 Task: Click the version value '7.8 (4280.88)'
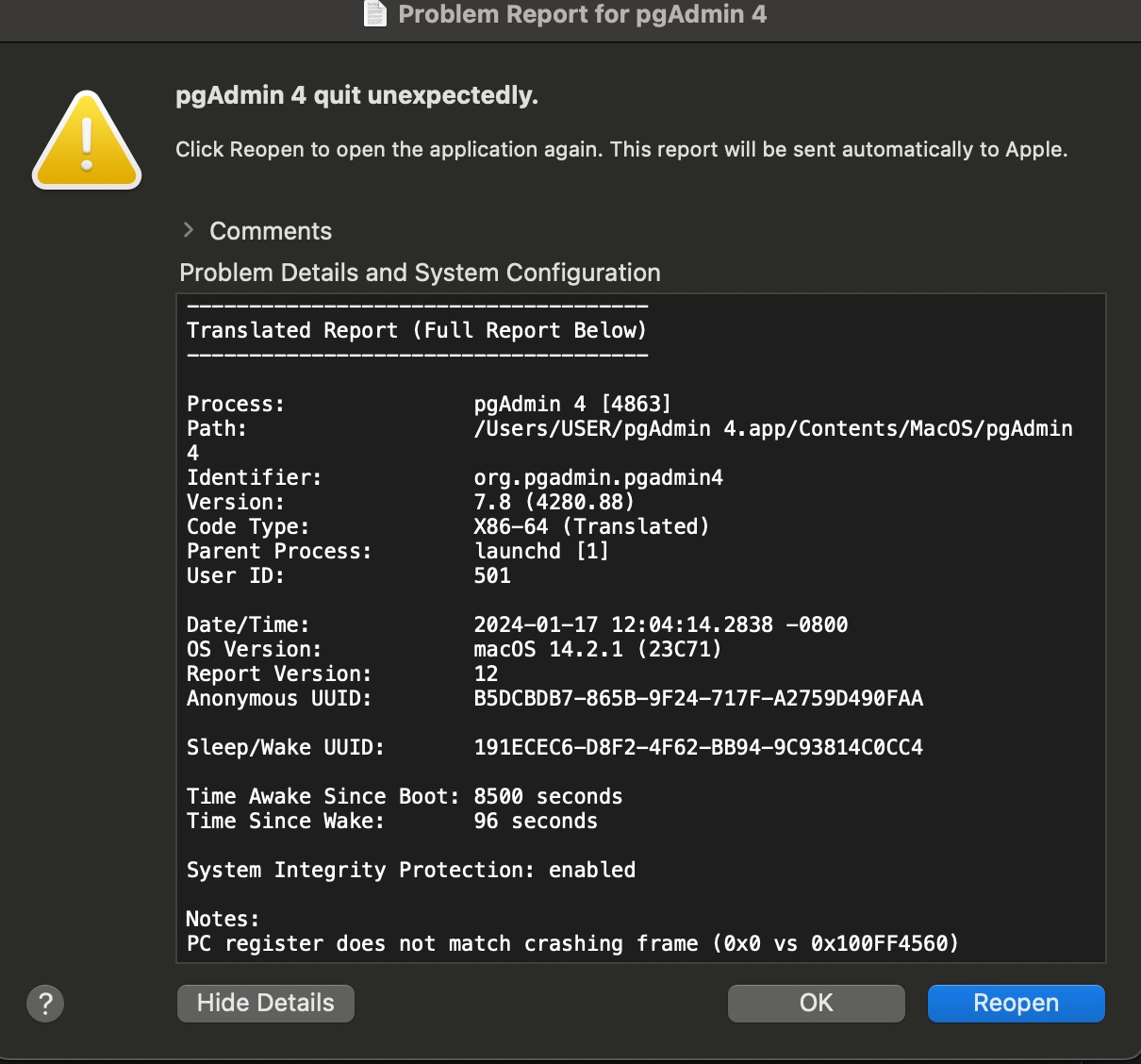(x=554, y=502)
